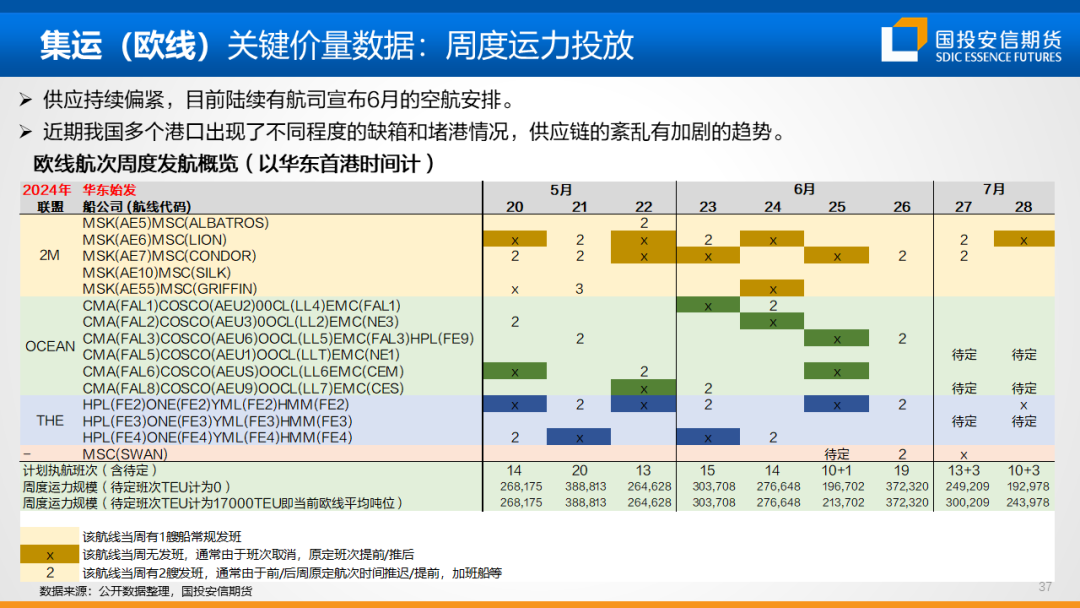1080x608 pixels.
Task: Click the 10+1 planned sailings value
Action: coord(837,470)
